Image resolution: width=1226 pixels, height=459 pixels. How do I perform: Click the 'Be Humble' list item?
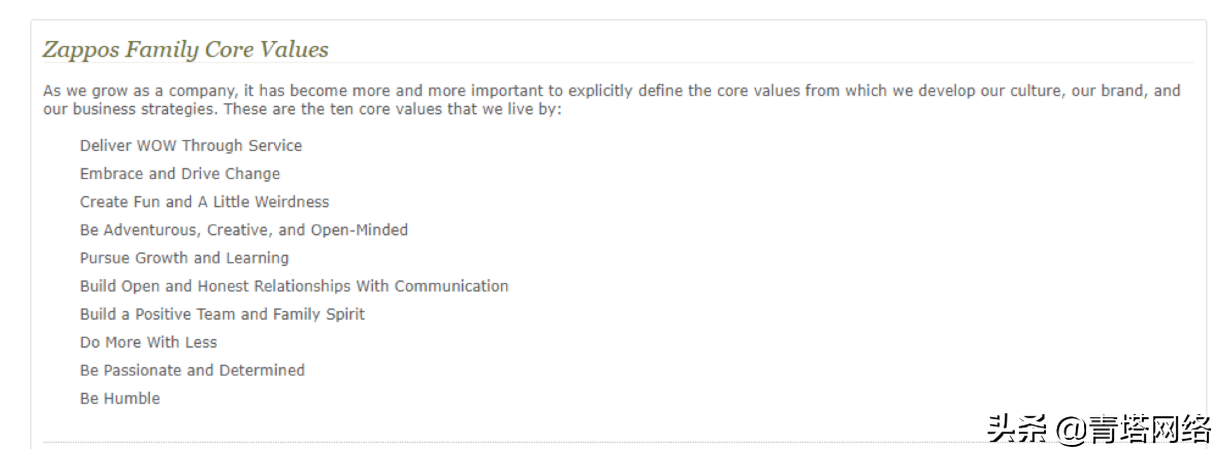[x=120, y=398]
